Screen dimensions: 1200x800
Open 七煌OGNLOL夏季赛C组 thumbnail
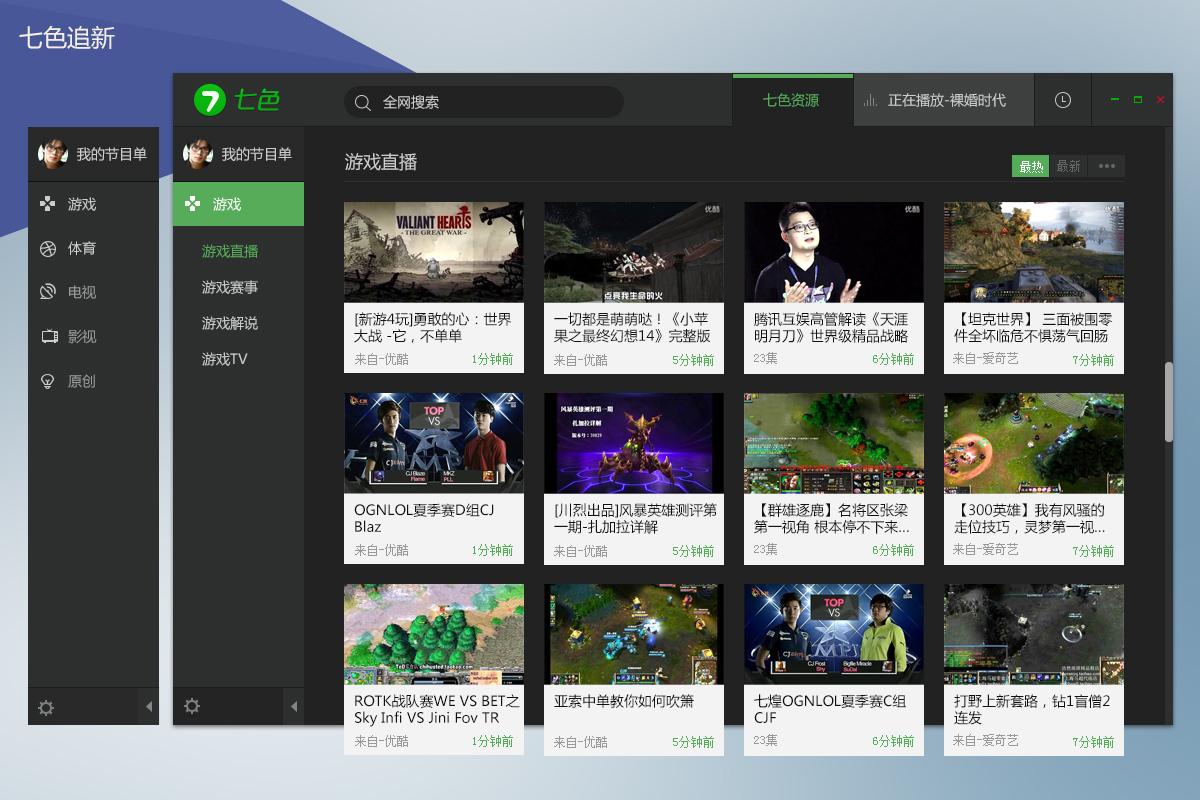pos(834,634)
